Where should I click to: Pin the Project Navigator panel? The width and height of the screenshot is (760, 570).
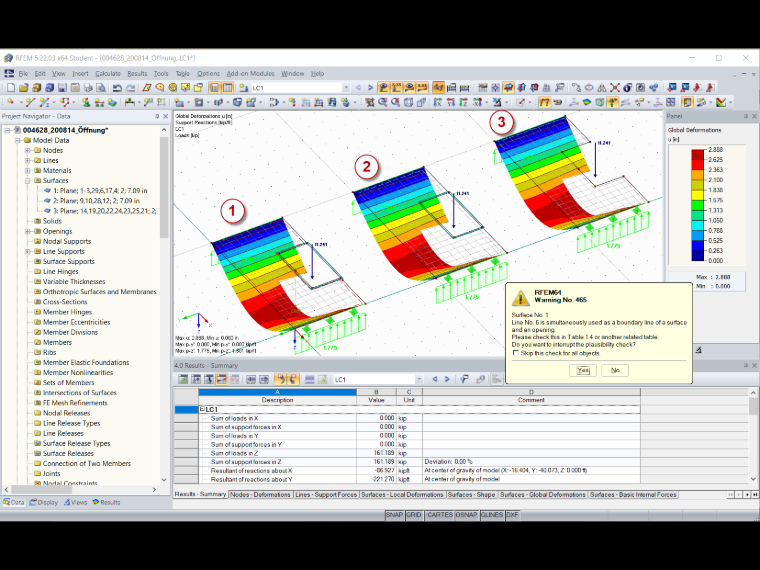click(x=157, y=116)
